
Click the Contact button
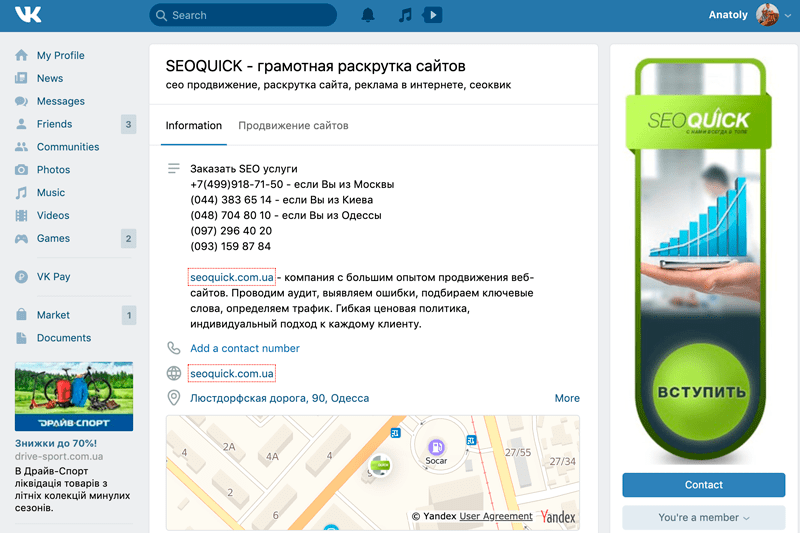[704, 485]
